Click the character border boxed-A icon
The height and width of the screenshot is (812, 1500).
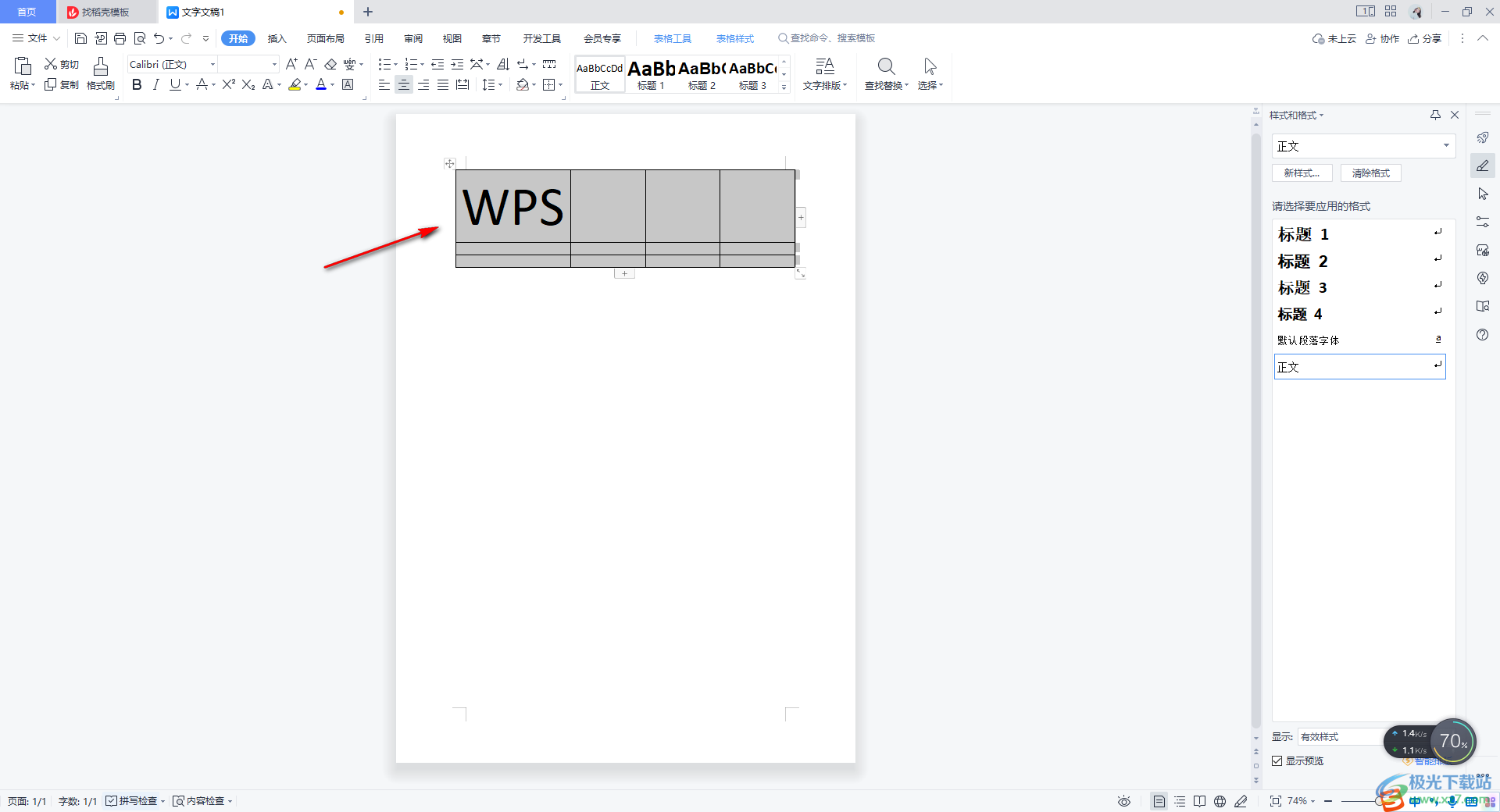tap(348, 84)
